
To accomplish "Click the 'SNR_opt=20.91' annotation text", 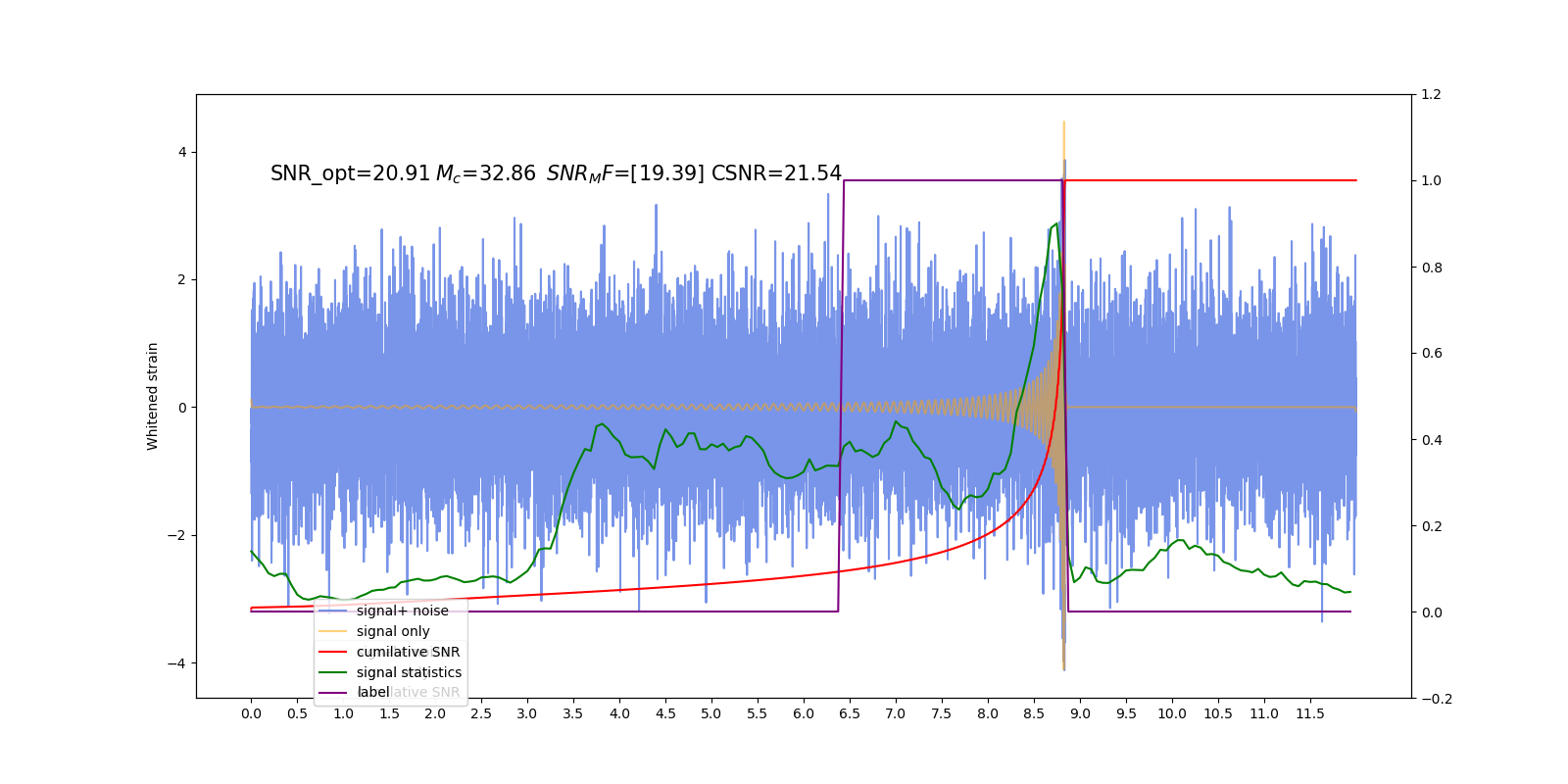I will tap(350, 174).
